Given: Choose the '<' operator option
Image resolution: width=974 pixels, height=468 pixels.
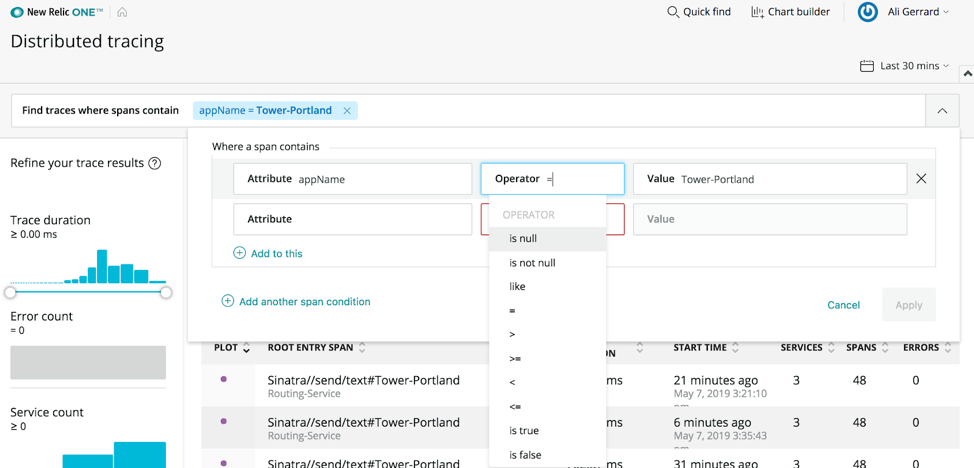Looking at the screenshot, I should point(547,382).
